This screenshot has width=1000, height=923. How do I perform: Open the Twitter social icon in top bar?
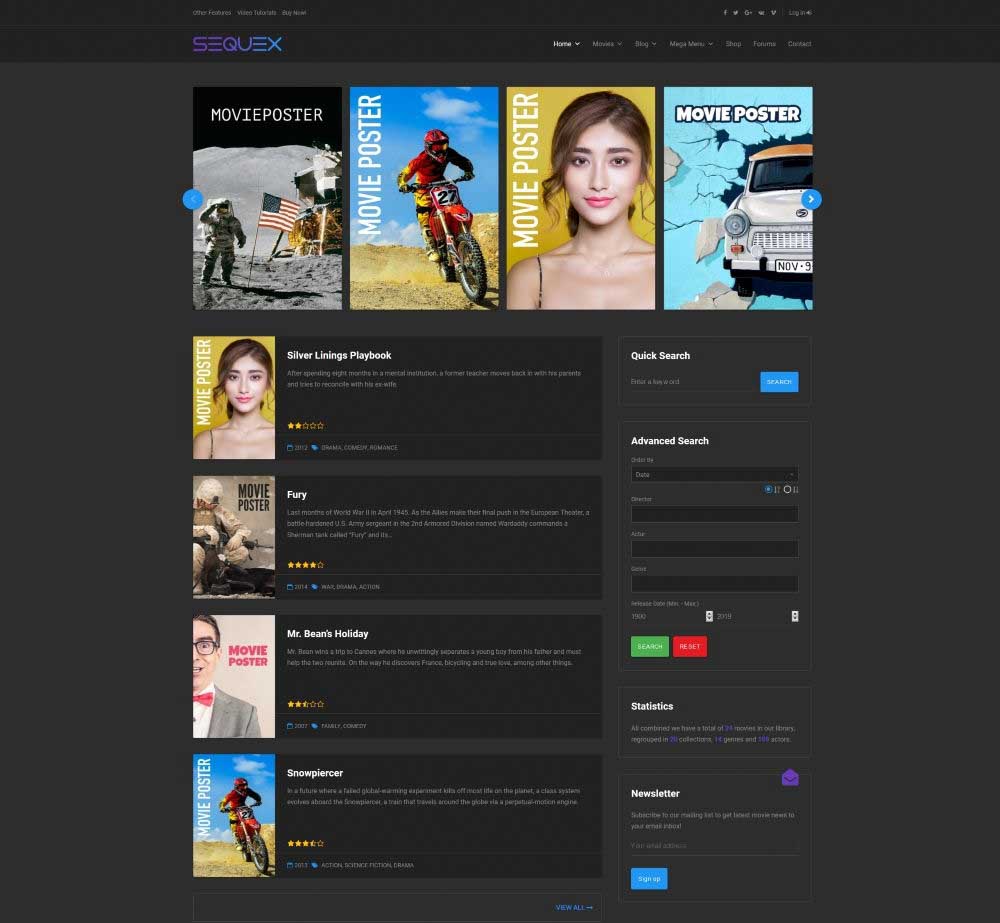pos(735,13)
